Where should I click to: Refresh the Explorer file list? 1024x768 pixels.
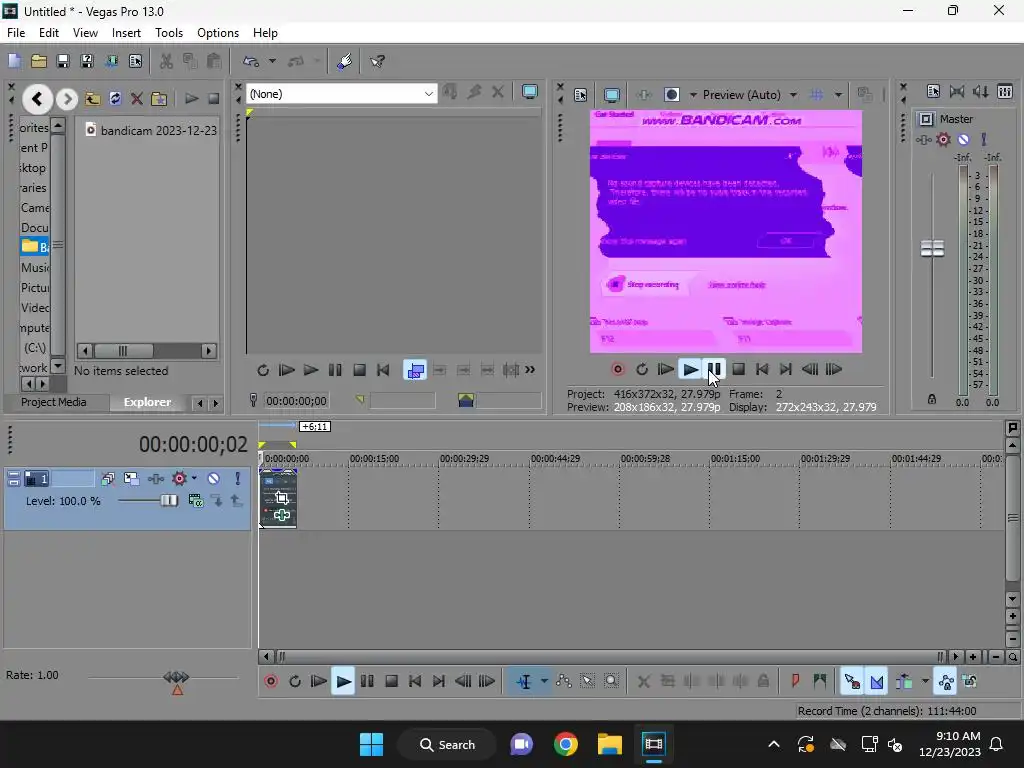pyautogui.click(x=115, y=99)
